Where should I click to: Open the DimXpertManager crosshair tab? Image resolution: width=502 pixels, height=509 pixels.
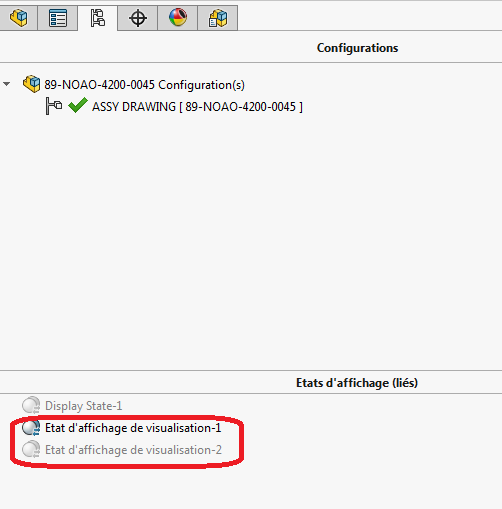138,18
